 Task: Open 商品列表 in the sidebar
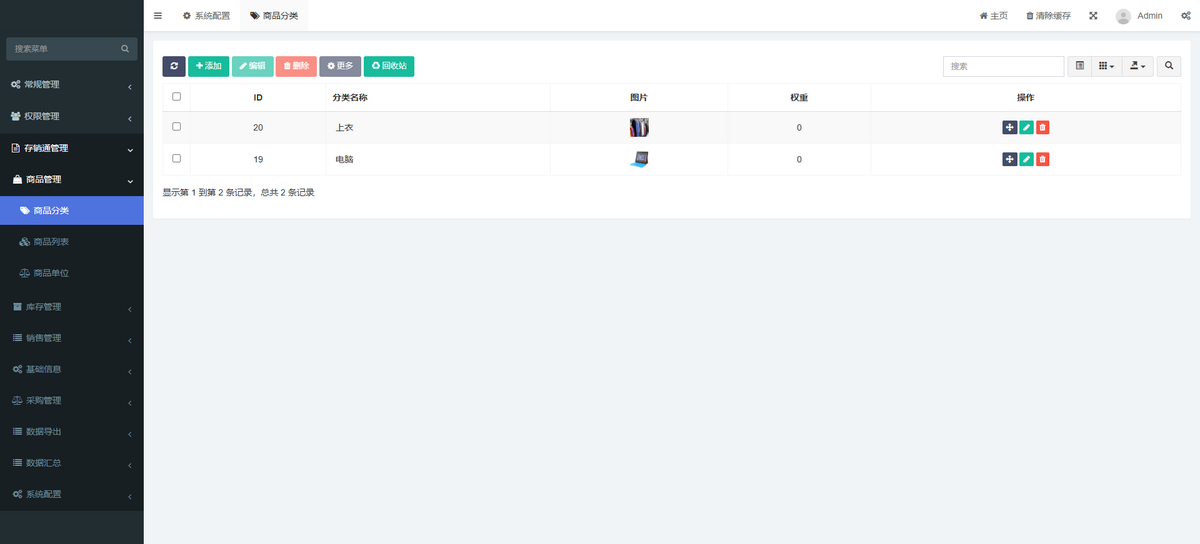tap(72, 242)
